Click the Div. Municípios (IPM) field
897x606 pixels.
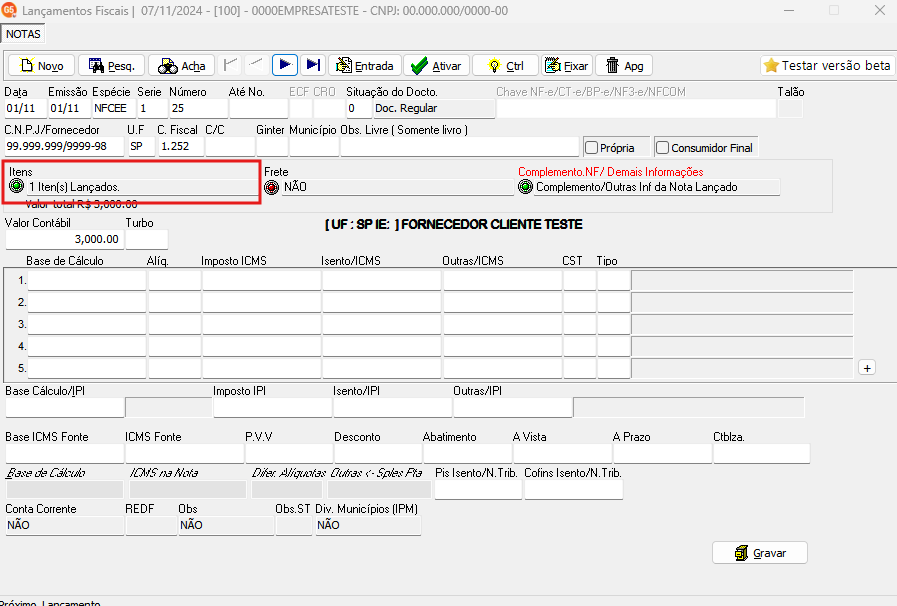pyautogui.click(x=368, y=525)
